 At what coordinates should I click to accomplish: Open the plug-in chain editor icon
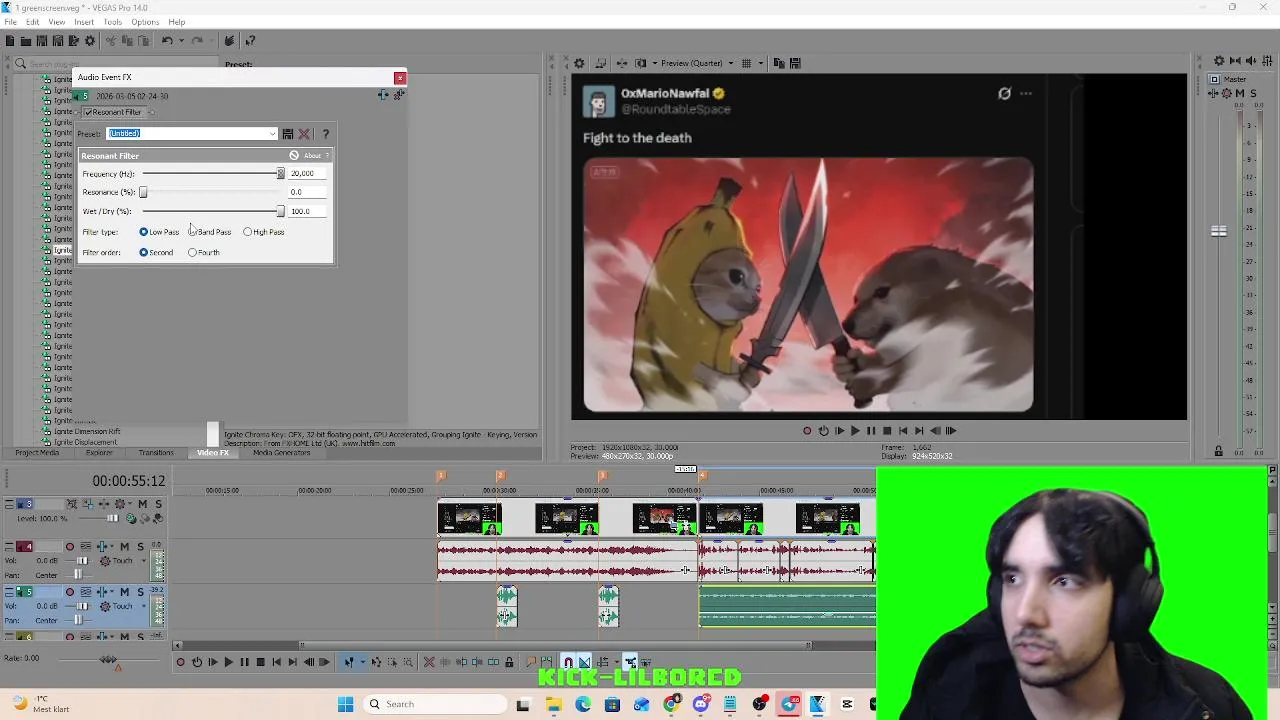[383, 95]
